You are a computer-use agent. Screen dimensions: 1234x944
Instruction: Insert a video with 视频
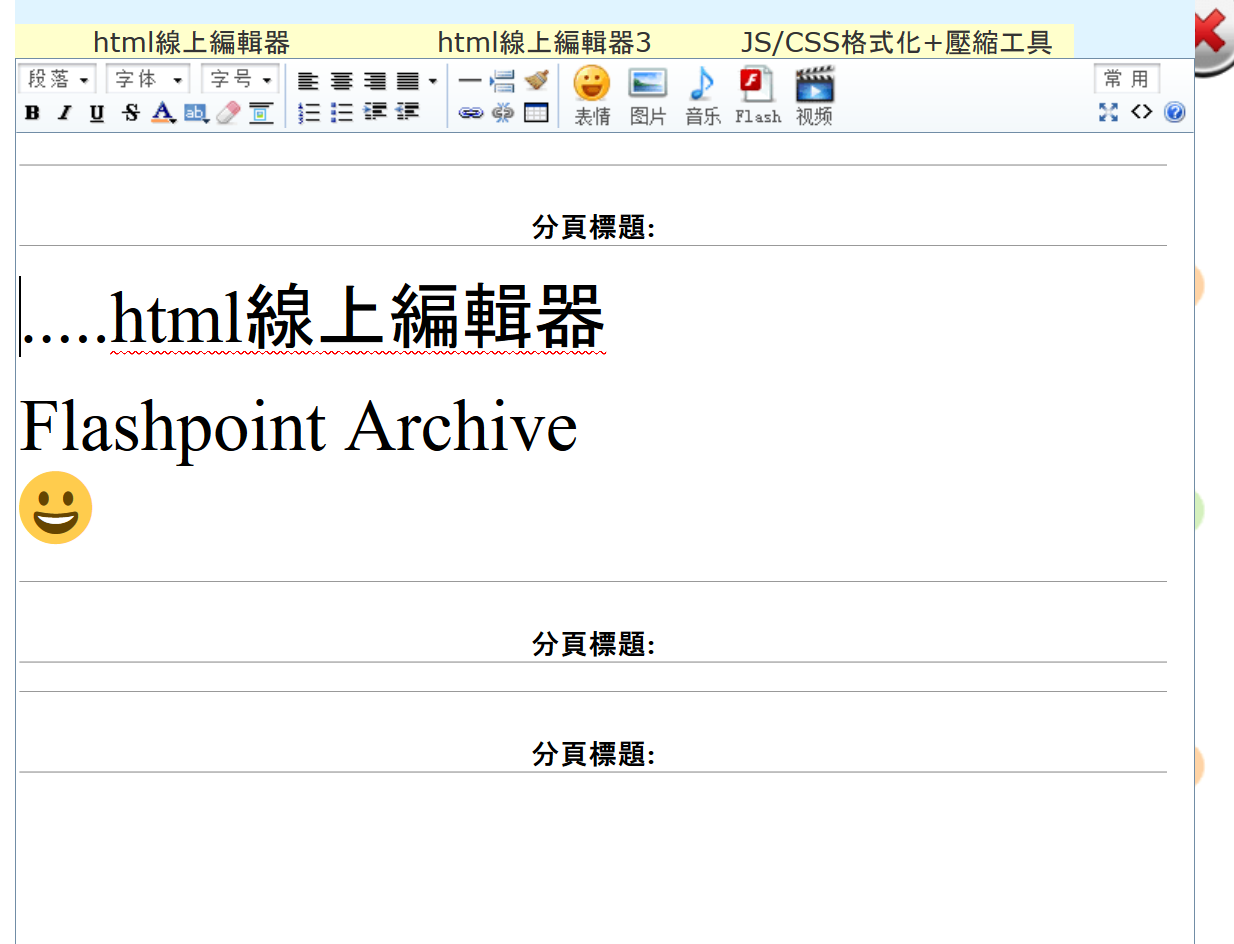click(814, 97)
